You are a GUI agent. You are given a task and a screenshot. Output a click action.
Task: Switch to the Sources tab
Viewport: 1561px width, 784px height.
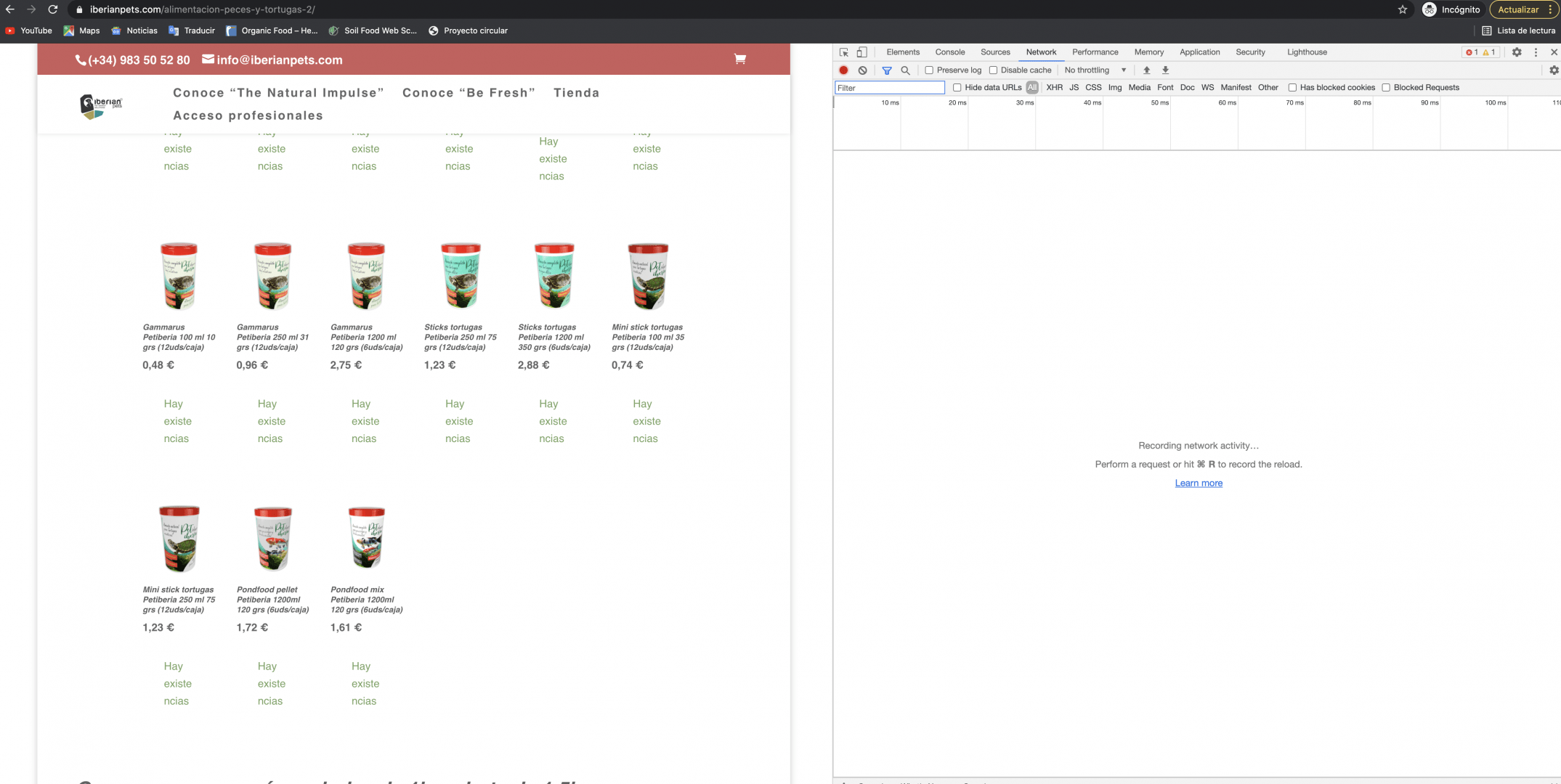[995, 52]
